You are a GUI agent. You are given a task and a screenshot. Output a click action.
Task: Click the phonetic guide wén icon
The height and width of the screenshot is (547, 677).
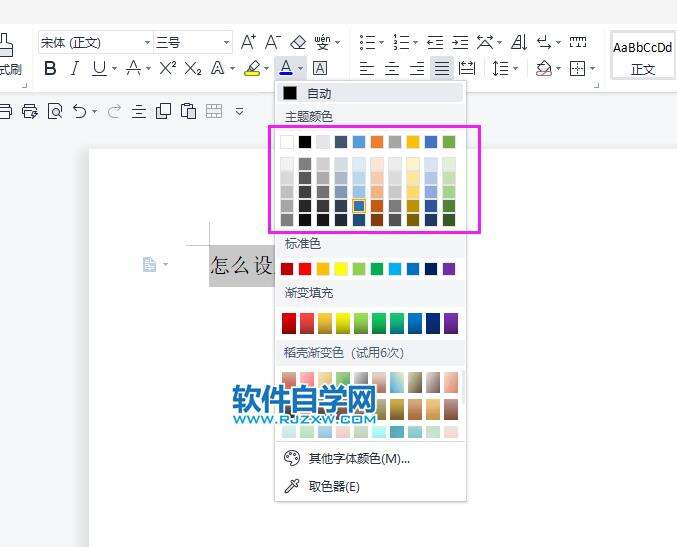click(323, 42)
